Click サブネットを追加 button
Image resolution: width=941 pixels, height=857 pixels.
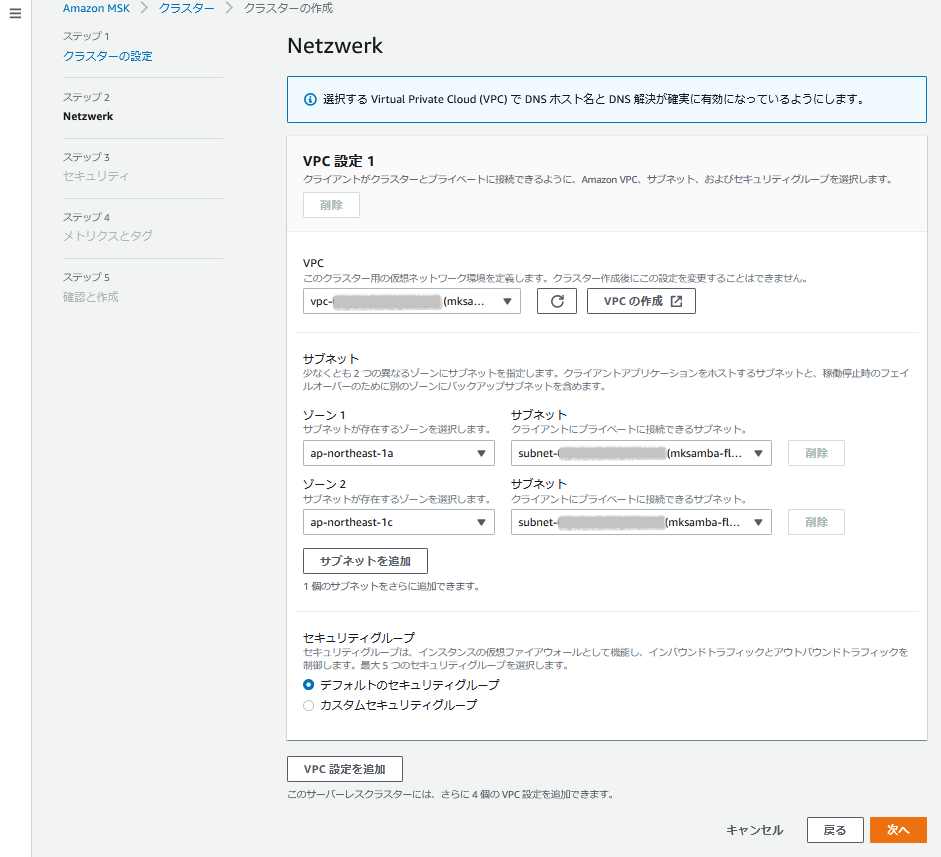(365, 561)
